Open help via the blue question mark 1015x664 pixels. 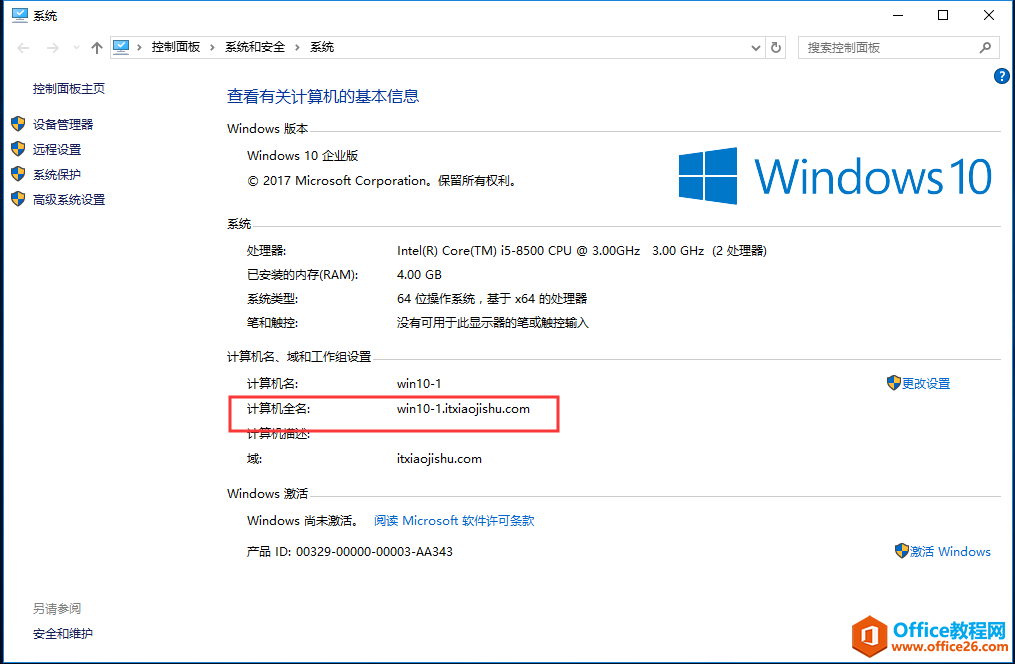(x=1001, y=76)
